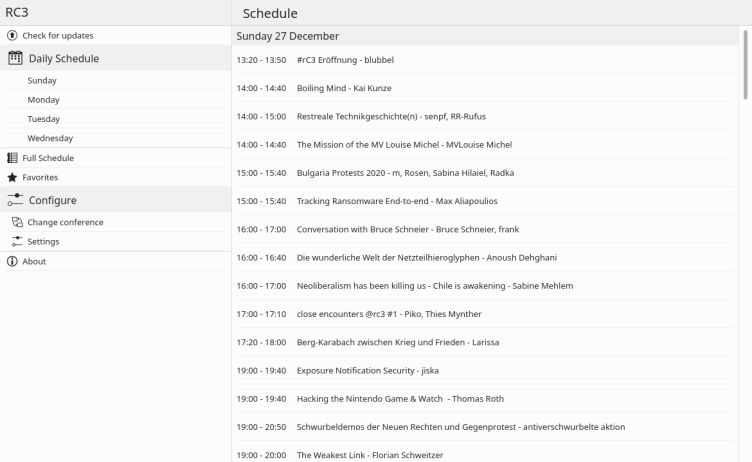752x462 pixels.
Task: Open Tuesday's schedule
Action: tap(43, 119)
